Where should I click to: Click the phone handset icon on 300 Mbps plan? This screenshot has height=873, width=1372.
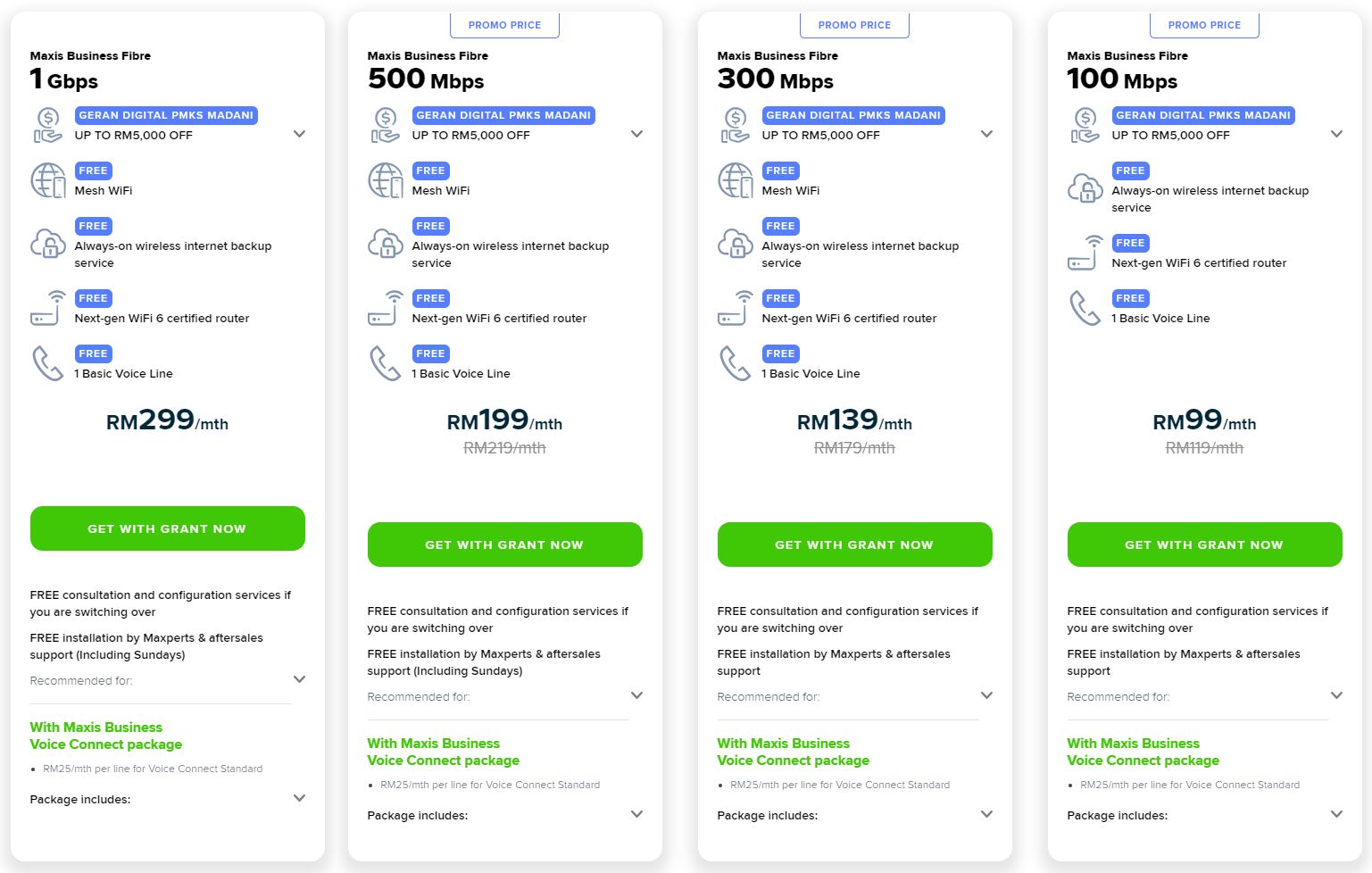click(x=735, y=363)
